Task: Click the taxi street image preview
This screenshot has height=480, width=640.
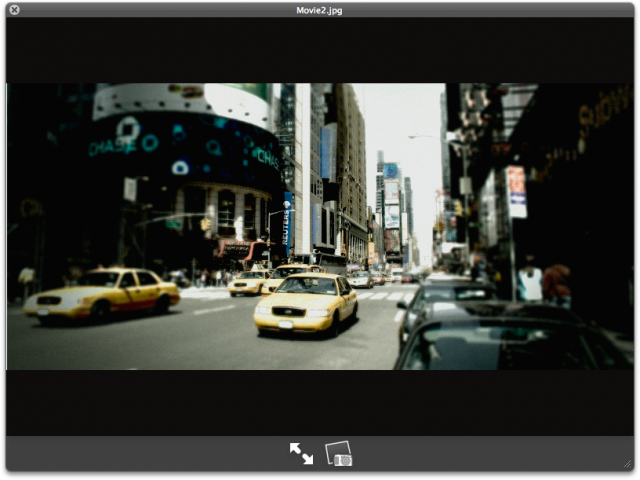Action: tap(320, 227)
